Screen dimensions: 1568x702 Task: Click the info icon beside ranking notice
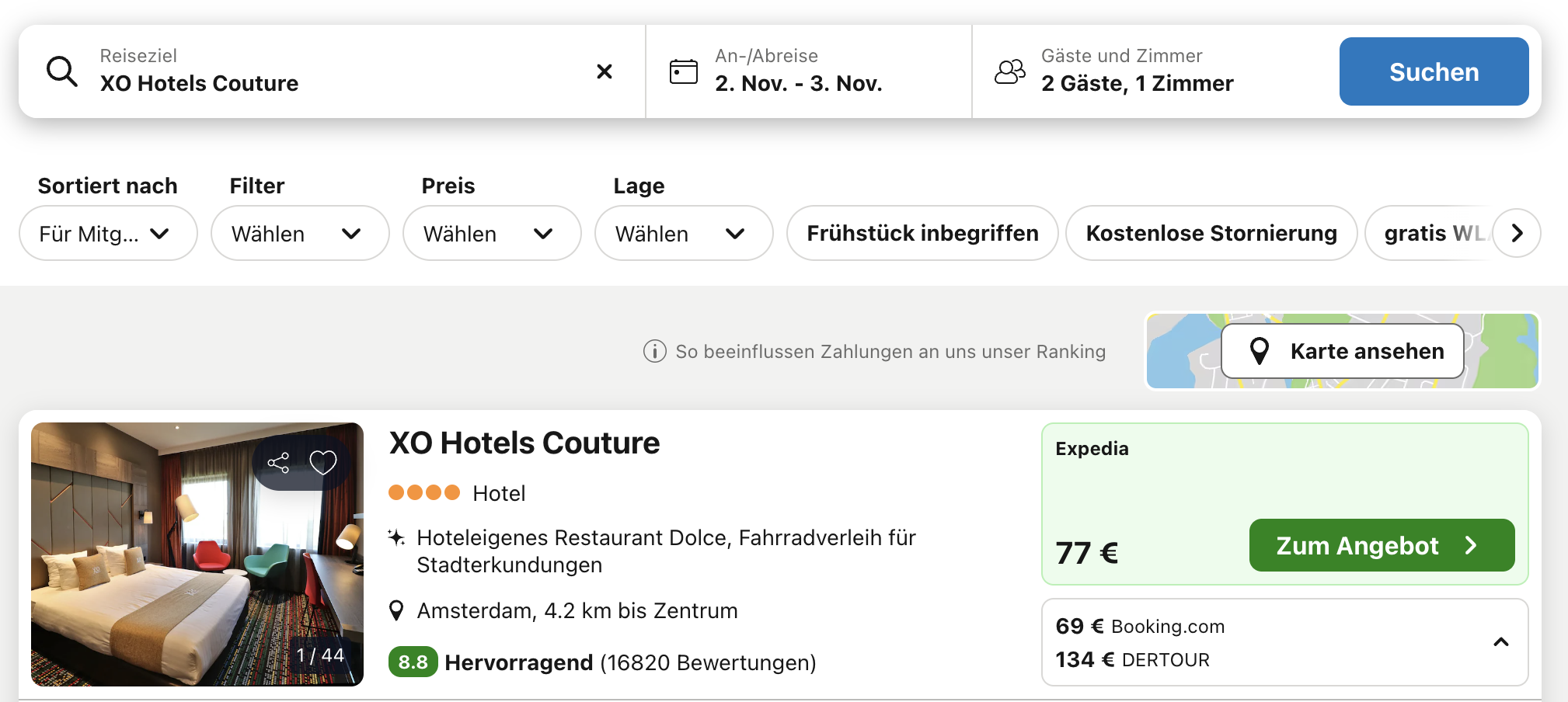click(655, 352)
